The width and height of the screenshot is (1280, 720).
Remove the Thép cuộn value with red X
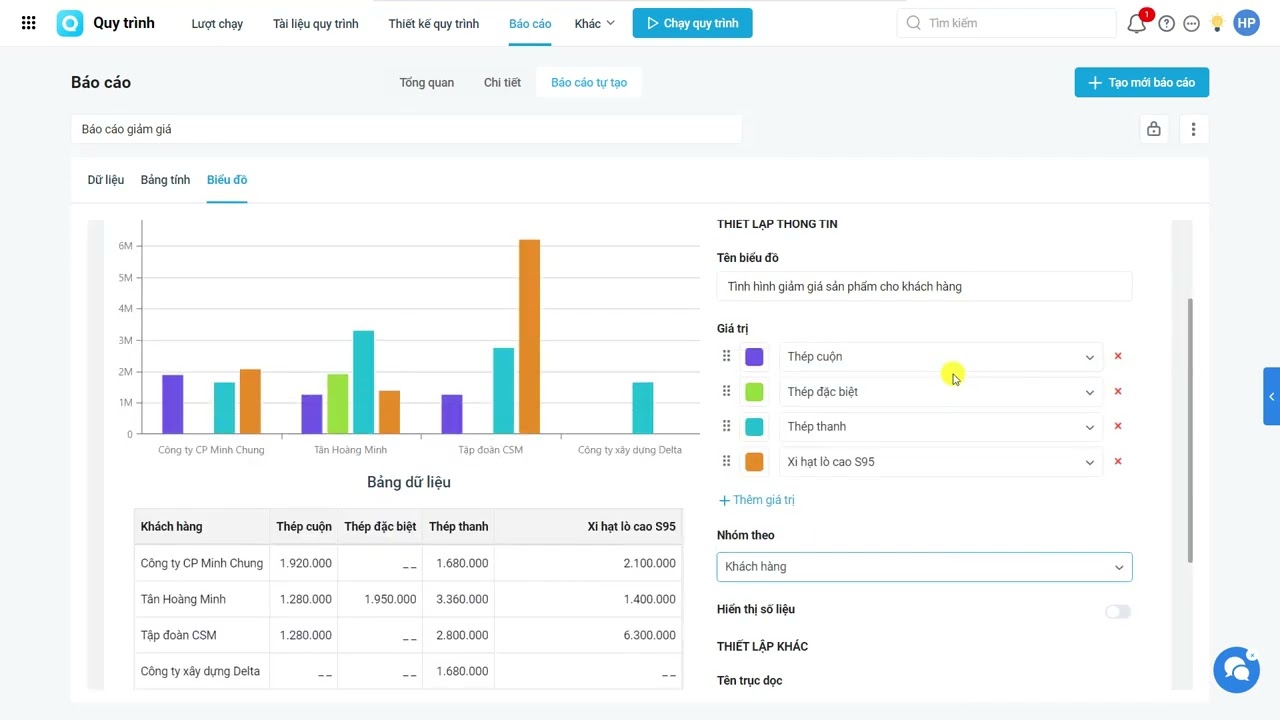coord(1118,356)
